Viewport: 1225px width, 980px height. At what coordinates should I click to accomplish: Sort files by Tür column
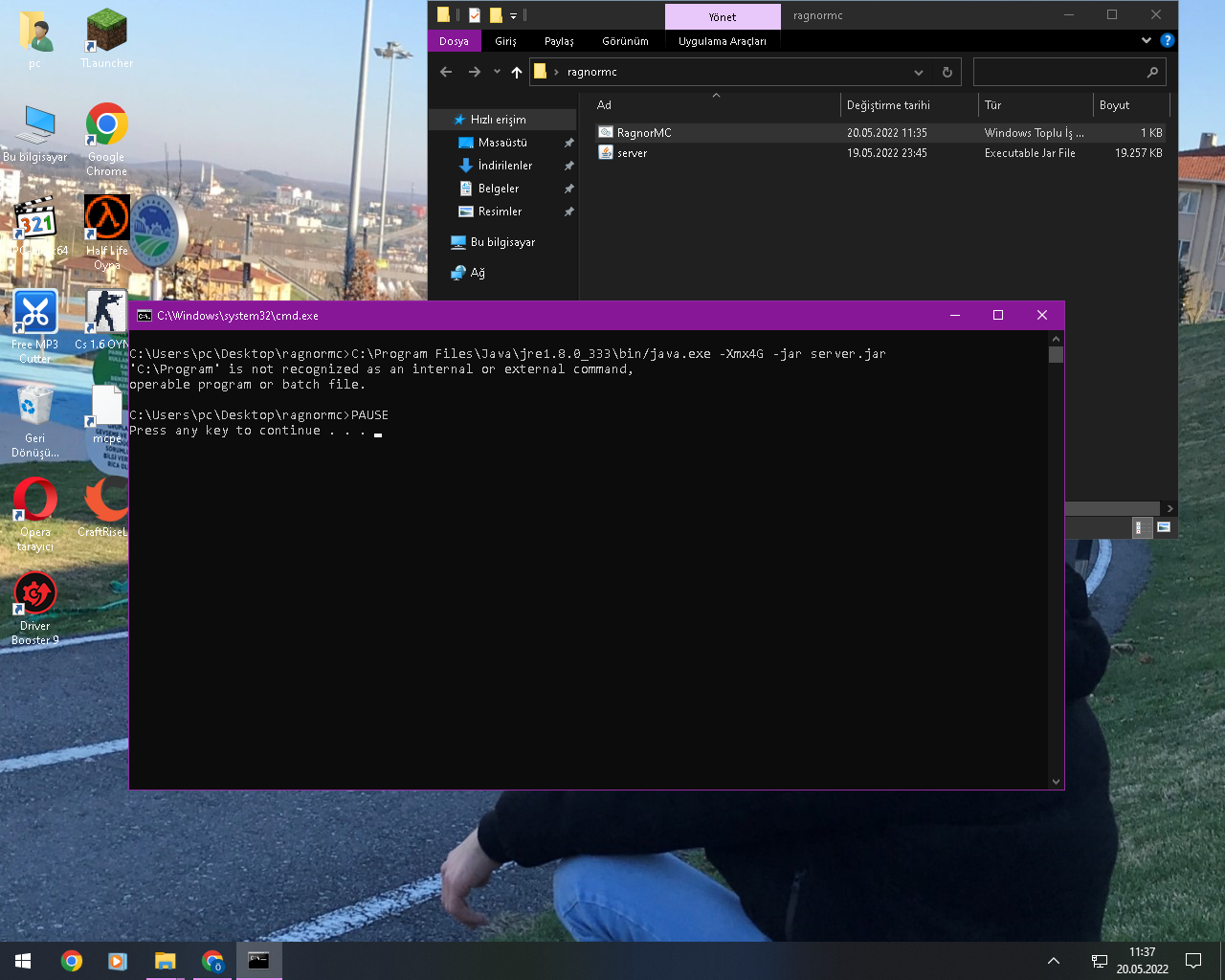(x=1036, y=105)
